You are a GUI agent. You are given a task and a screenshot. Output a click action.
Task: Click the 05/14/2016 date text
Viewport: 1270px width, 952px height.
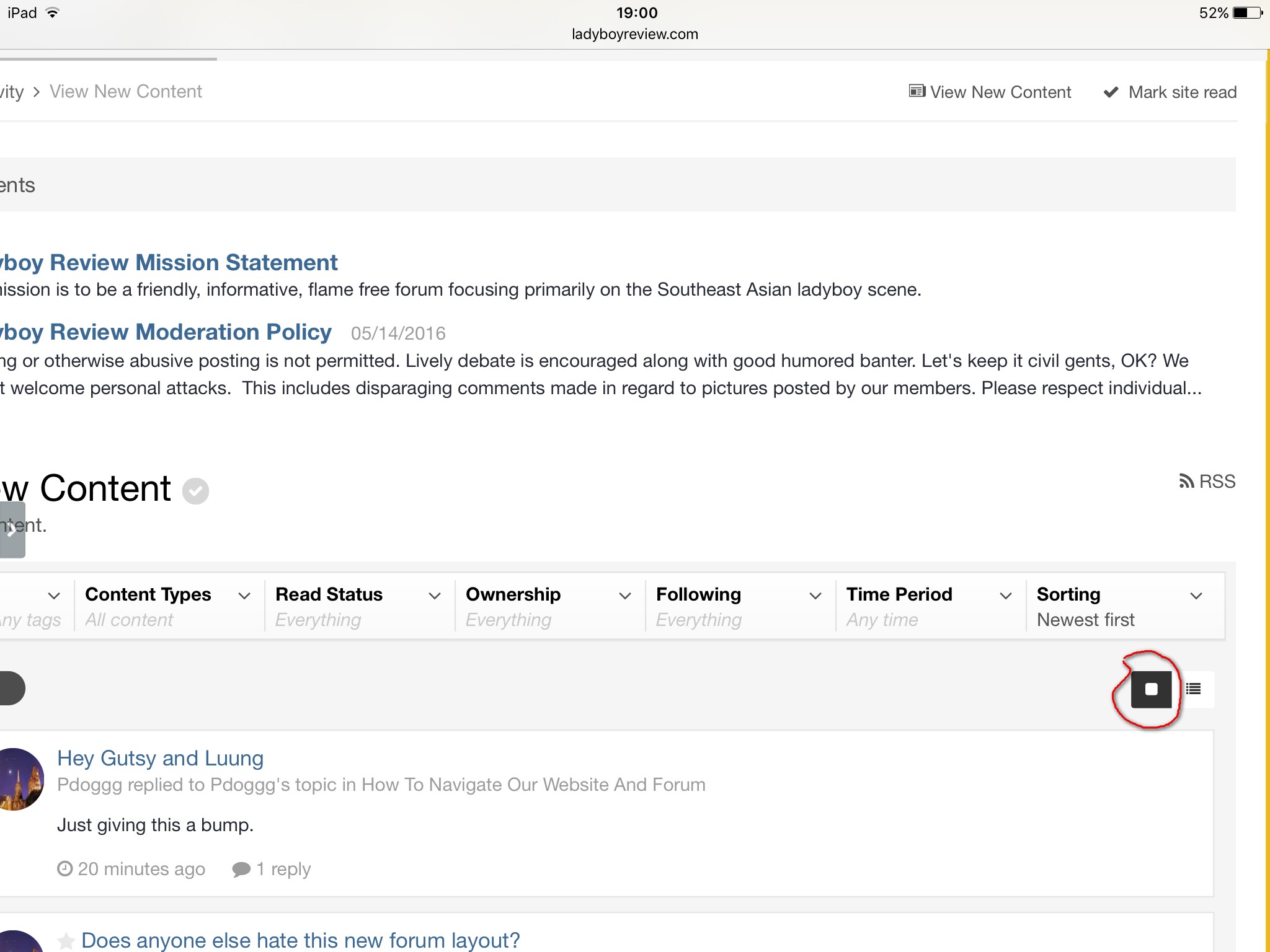(x=398, y=333)
